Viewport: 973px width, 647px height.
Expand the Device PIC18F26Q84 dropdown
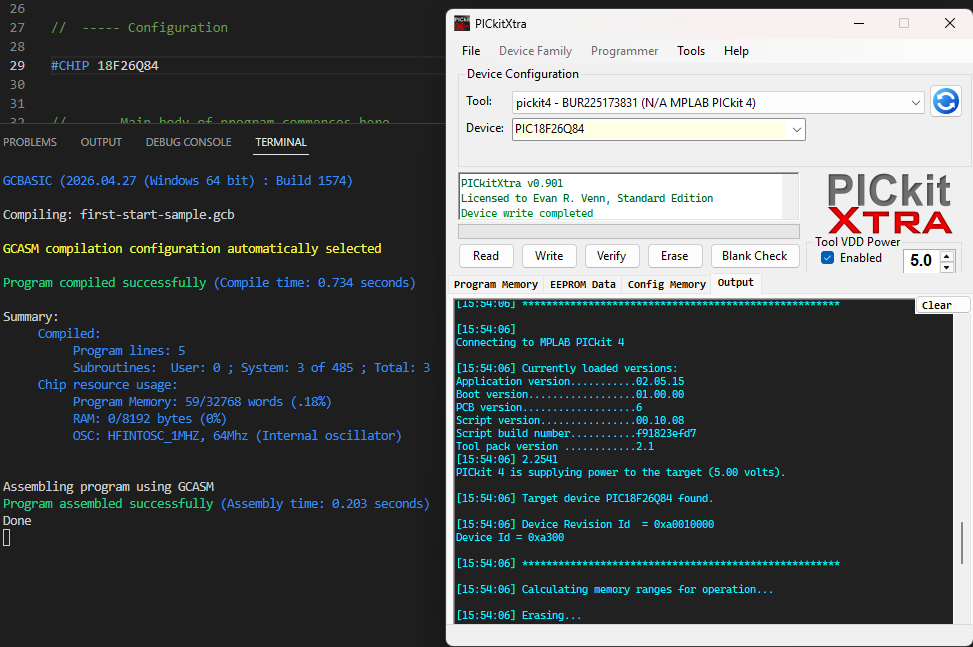pos(796,129)
